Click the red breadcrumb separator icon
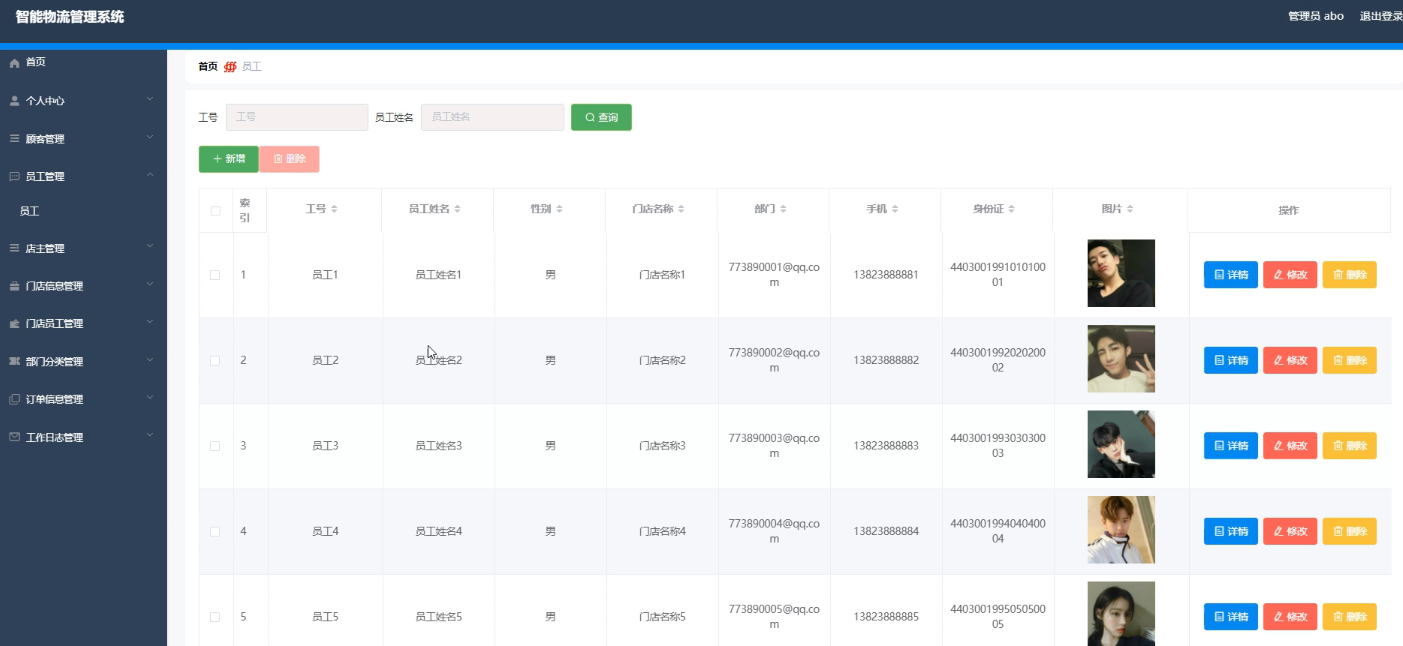 230,67
